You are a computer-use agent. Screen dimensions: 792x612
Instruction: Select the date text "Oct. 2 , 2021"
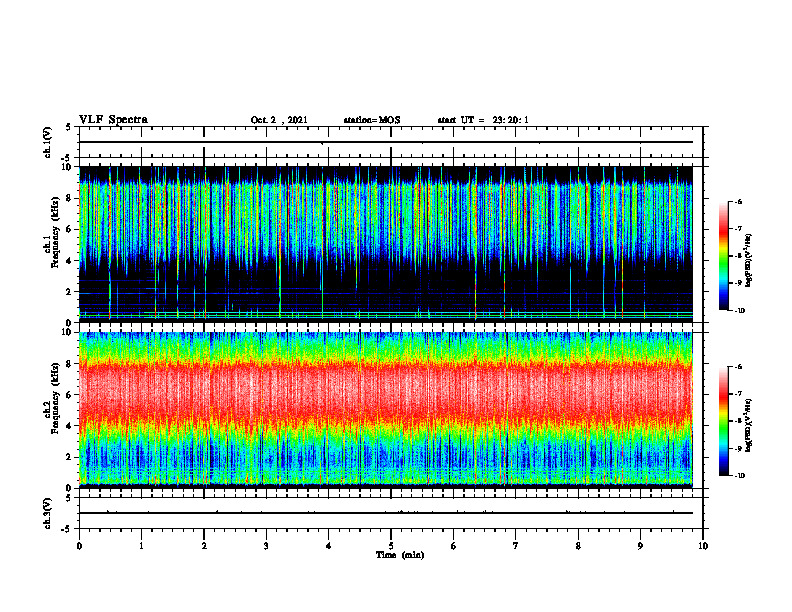pyautogui.click(x=279, y=120)
